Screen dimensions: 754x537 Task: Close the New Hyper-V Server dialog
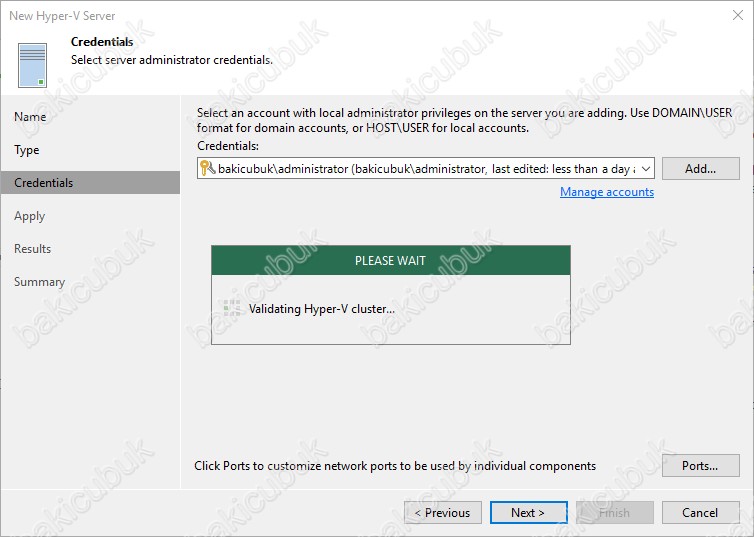[x=738, y=15]
